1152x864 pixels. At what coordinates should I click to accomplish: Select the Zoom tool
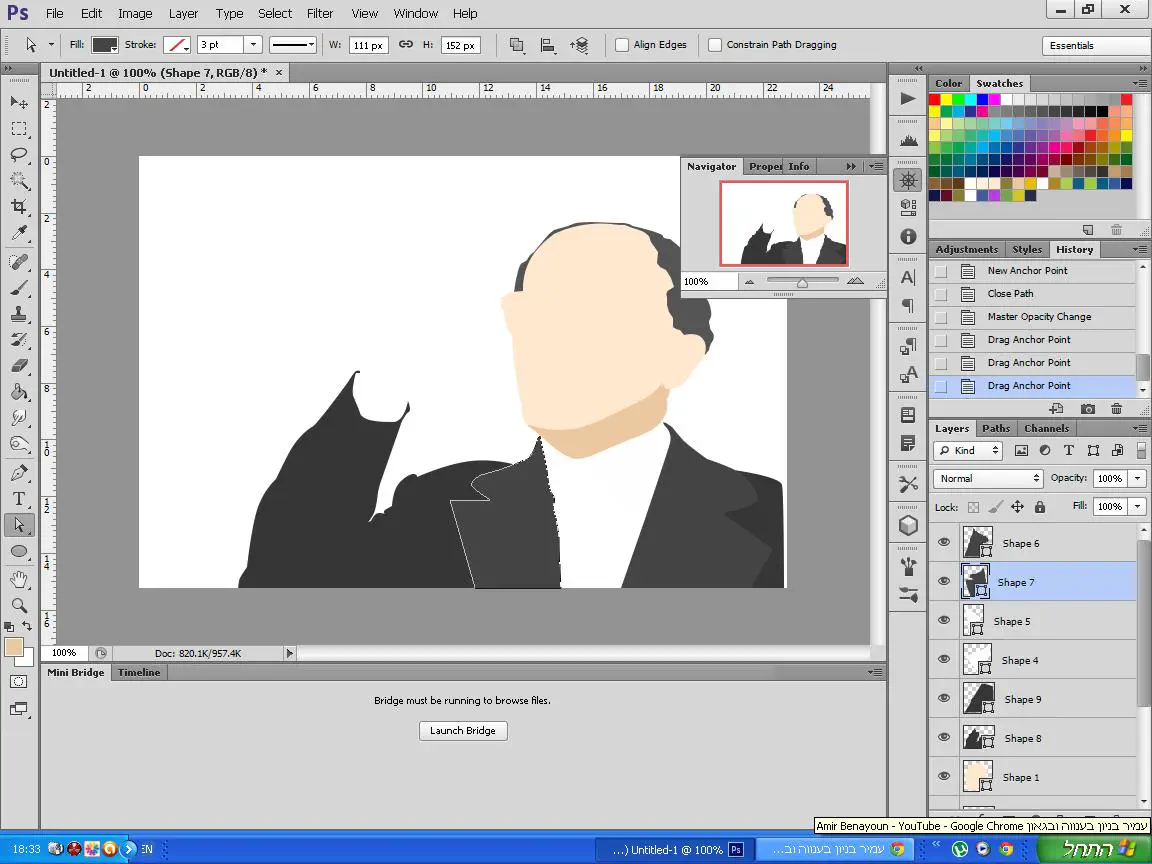(19, 605)
